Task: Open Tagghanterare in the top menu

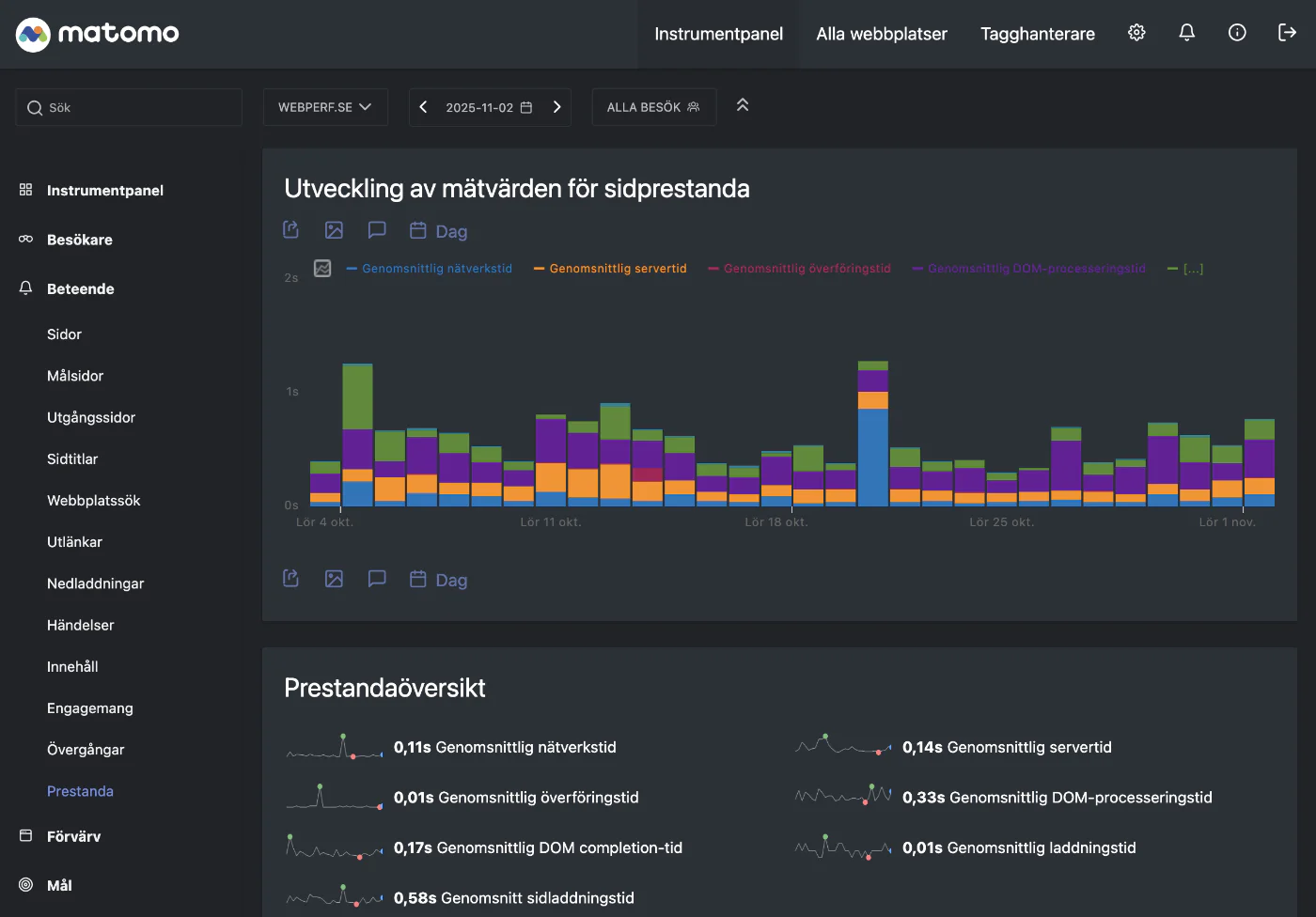Action: coord(1037,34)
